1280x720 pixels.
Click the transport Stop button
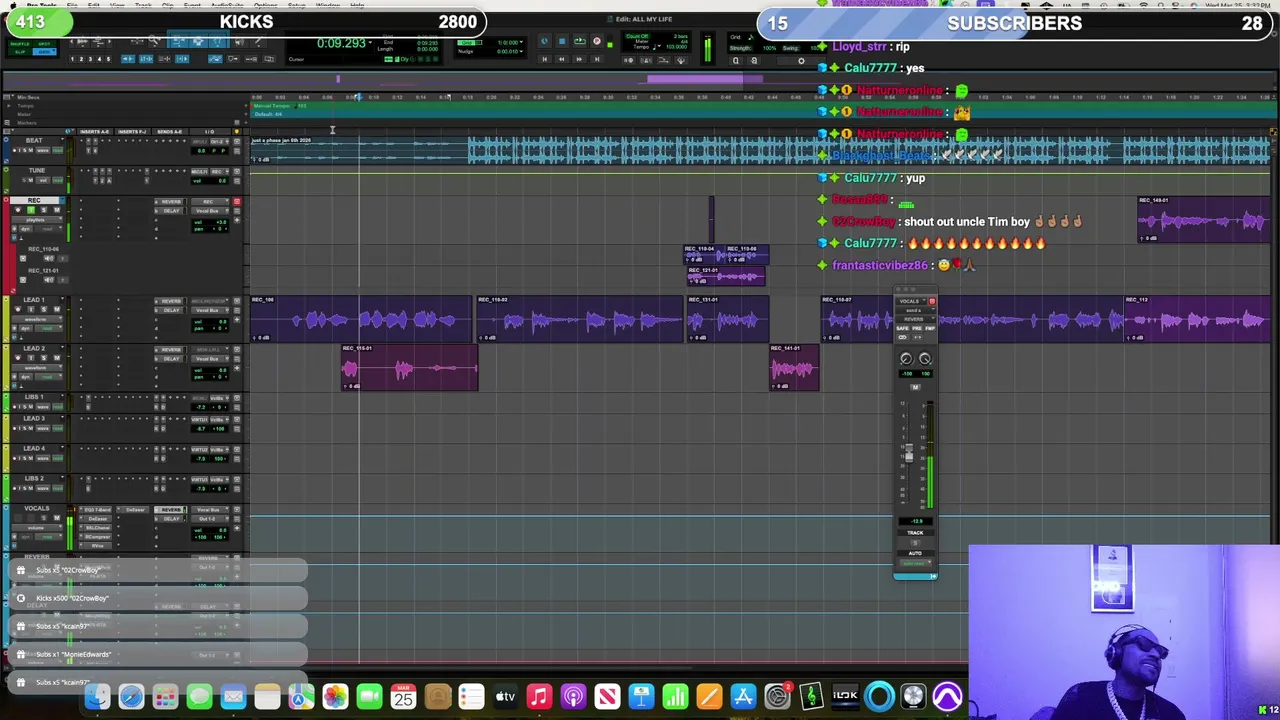562,41
